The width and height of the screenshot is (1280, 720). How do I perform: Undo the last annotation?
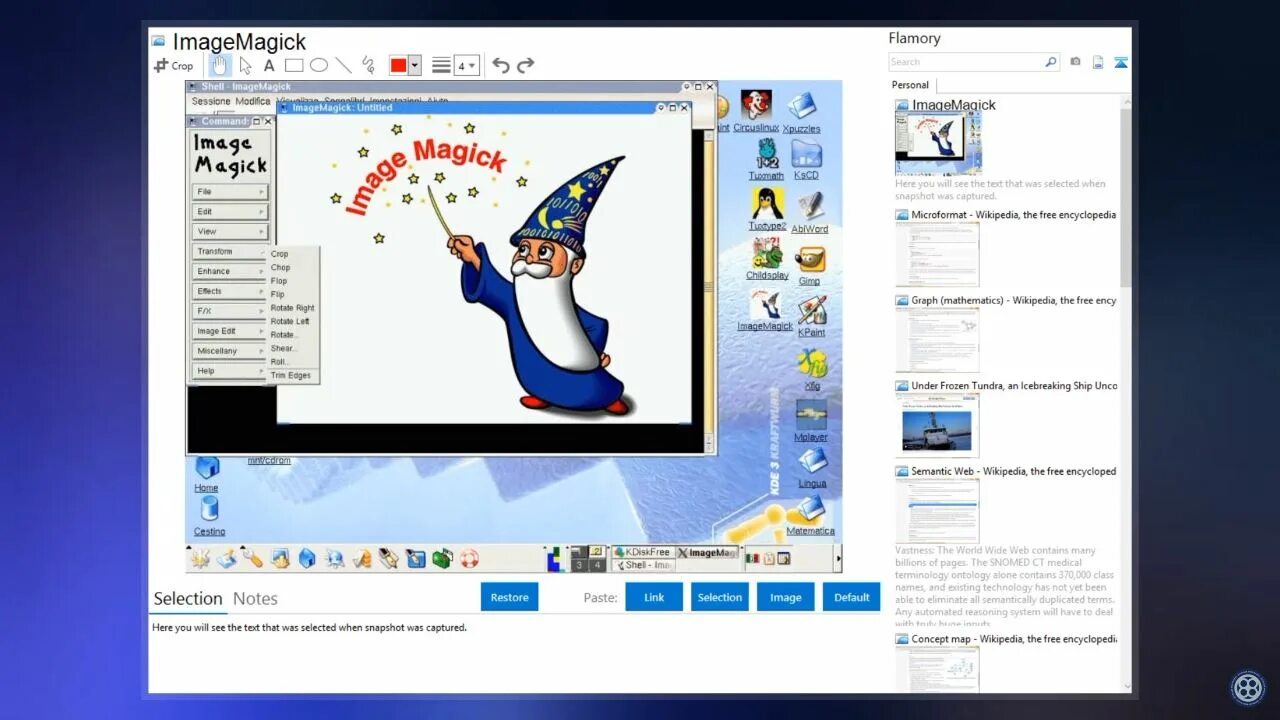pyautogui.click(x=501, y=66)
